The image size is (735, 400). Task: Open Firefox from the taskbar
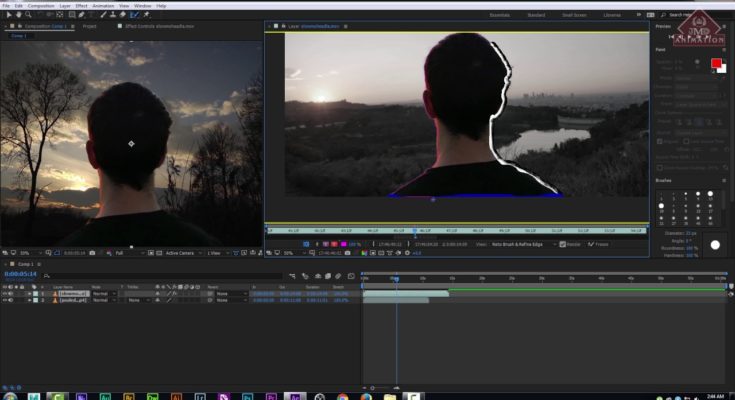366,397
